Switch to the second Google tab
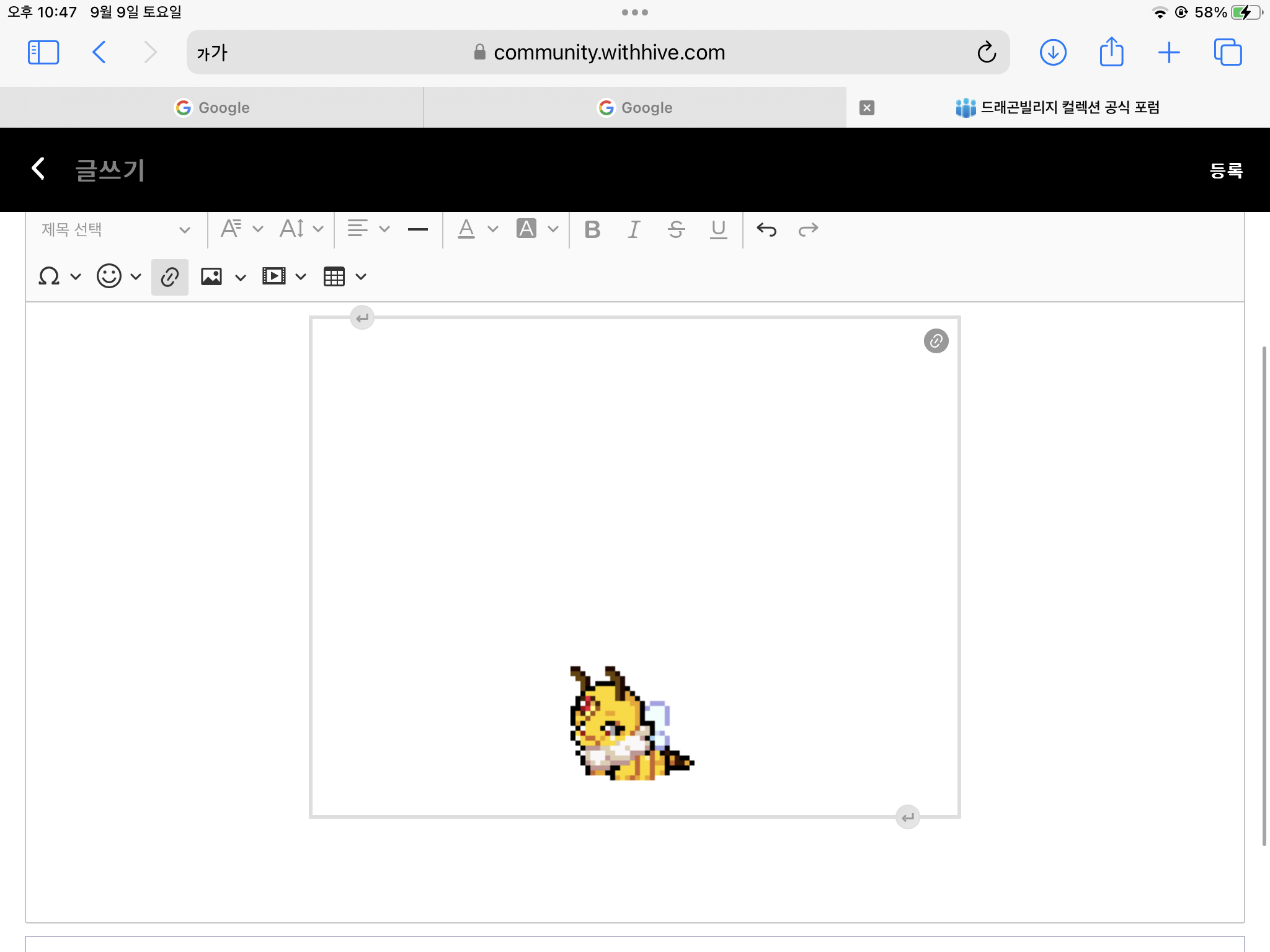 click(x=634, y=108)
